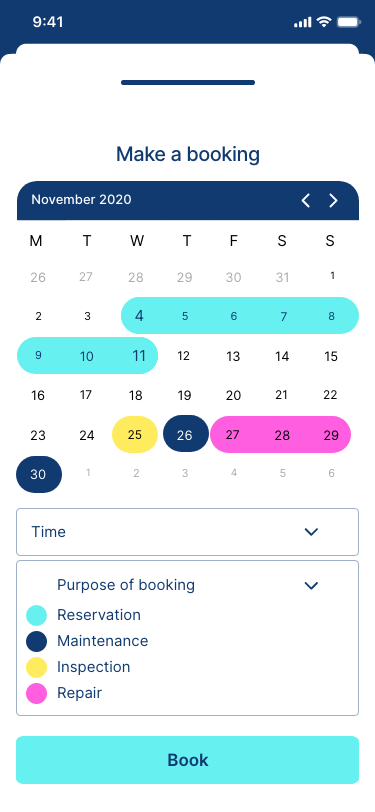The height and width of the screenshot is (812, 375).
Task: Click the Book button
Action: 188,760
